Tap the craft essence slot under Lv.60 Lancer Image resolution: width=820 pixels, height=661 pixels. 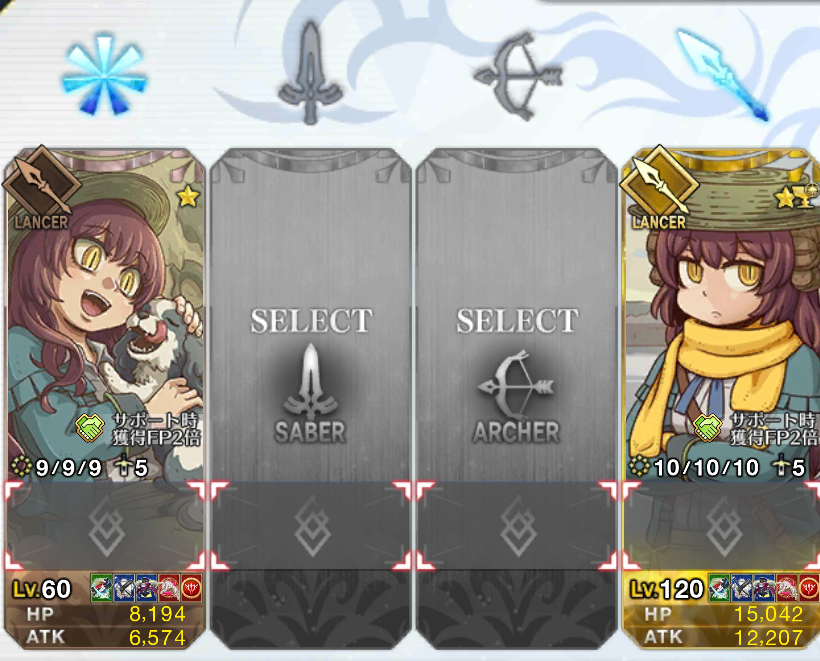(x=105, y=526)
